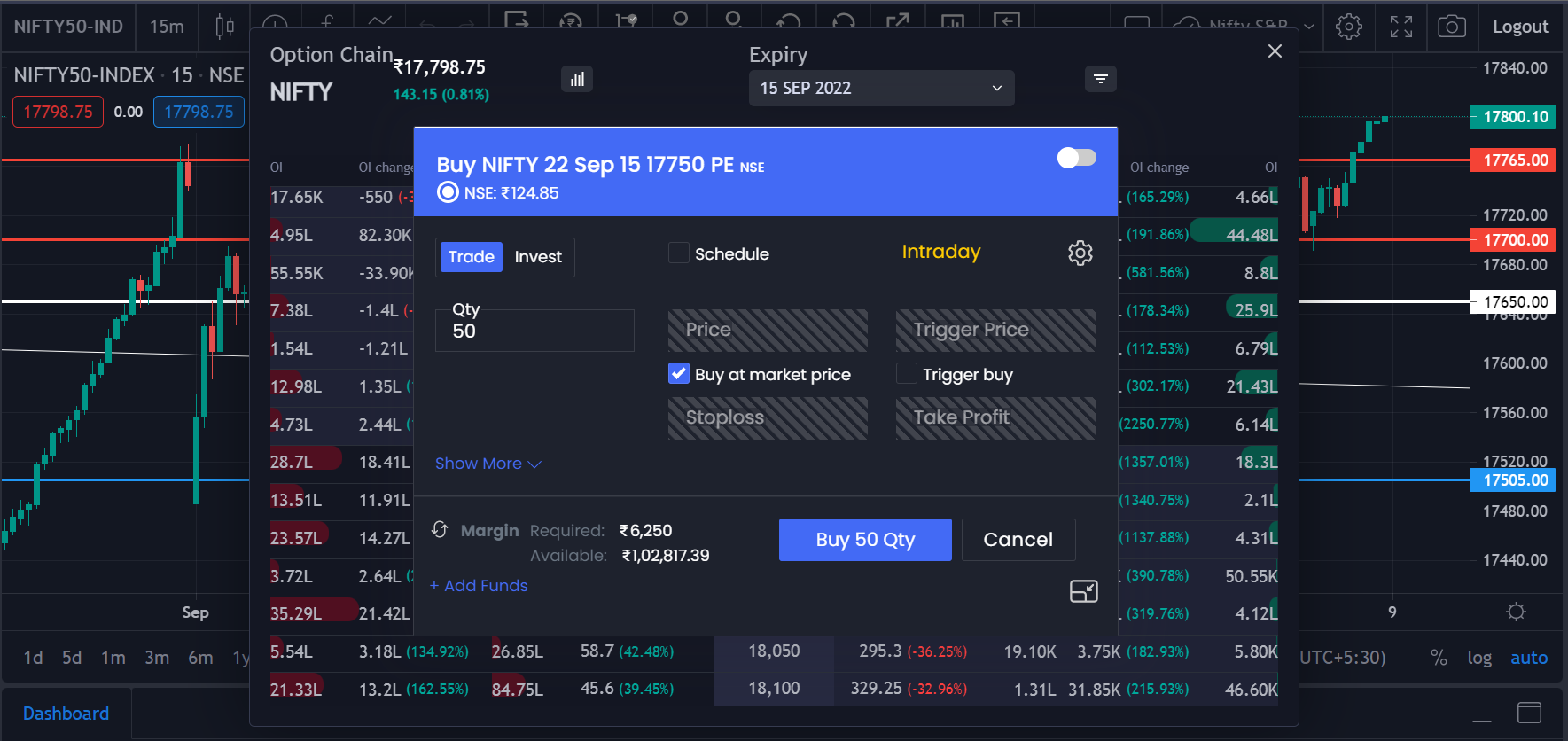Select the red 17700.00 price line label
Image resolution: width=1568 pixels, height=741 pixels.
click(x=1513, y=240)
